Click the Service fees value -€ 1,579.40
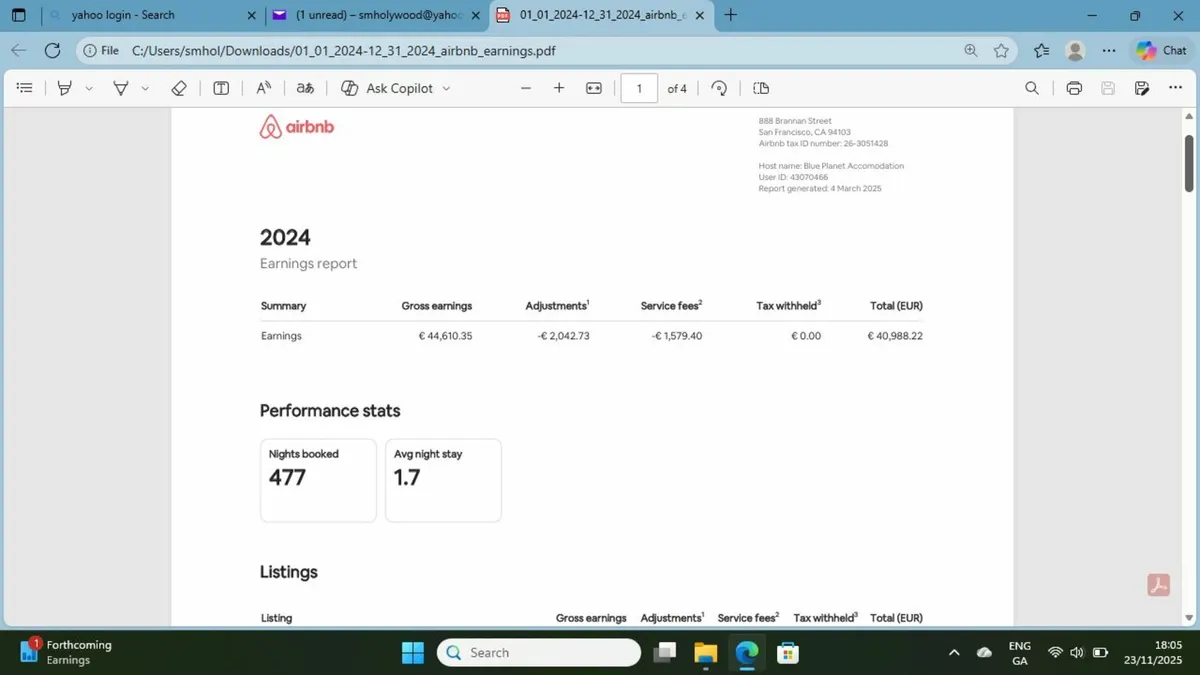1200x675 pixels. point(676,336)
